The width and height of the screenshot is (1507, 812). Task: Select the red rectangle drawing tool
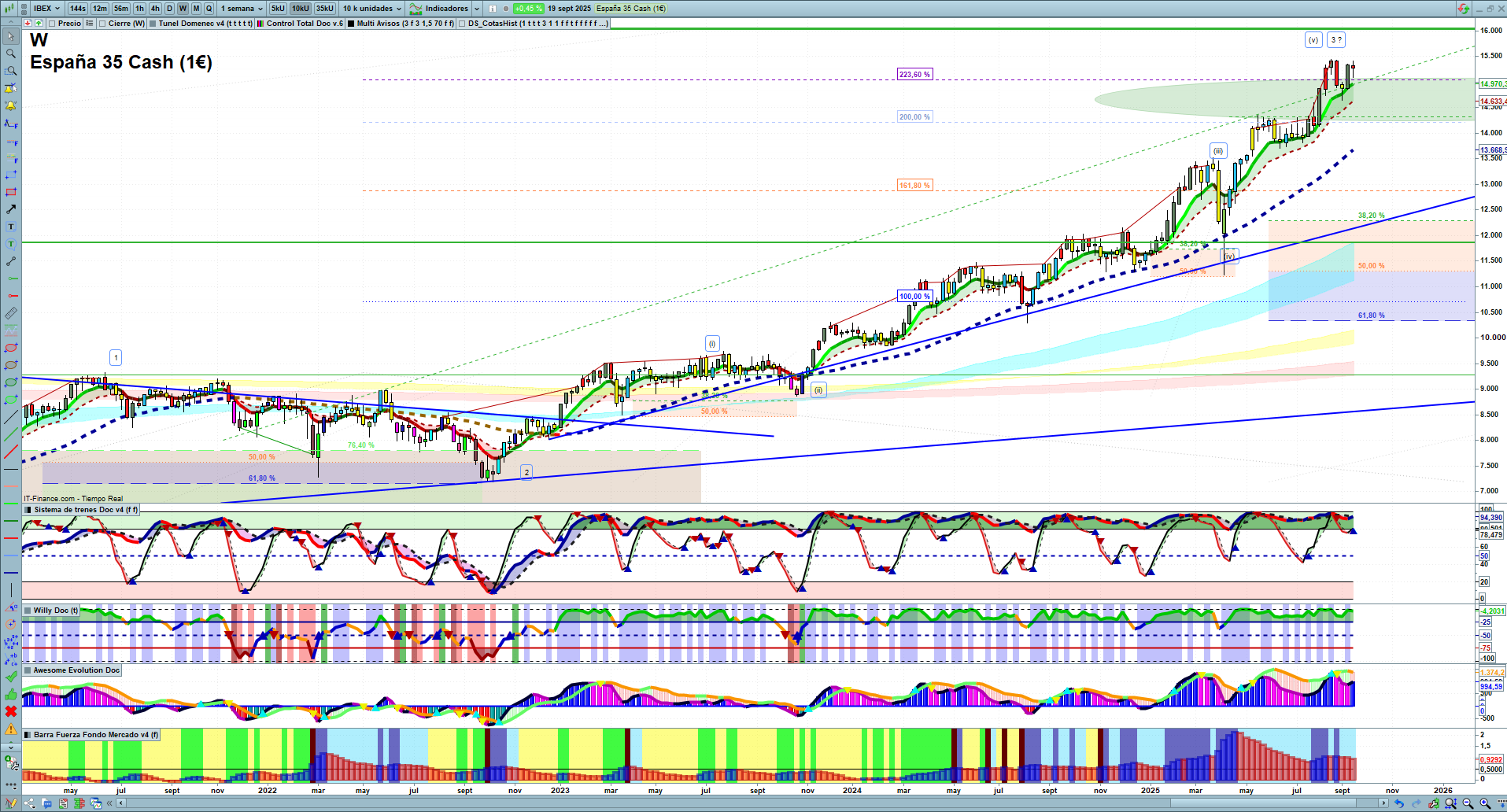click(x=11, y=192)
